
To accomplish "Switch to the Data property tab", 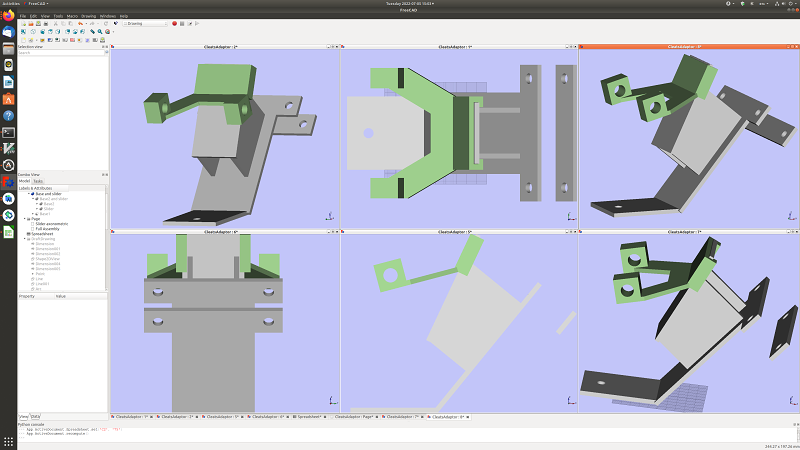I will (x=36, y=415).
